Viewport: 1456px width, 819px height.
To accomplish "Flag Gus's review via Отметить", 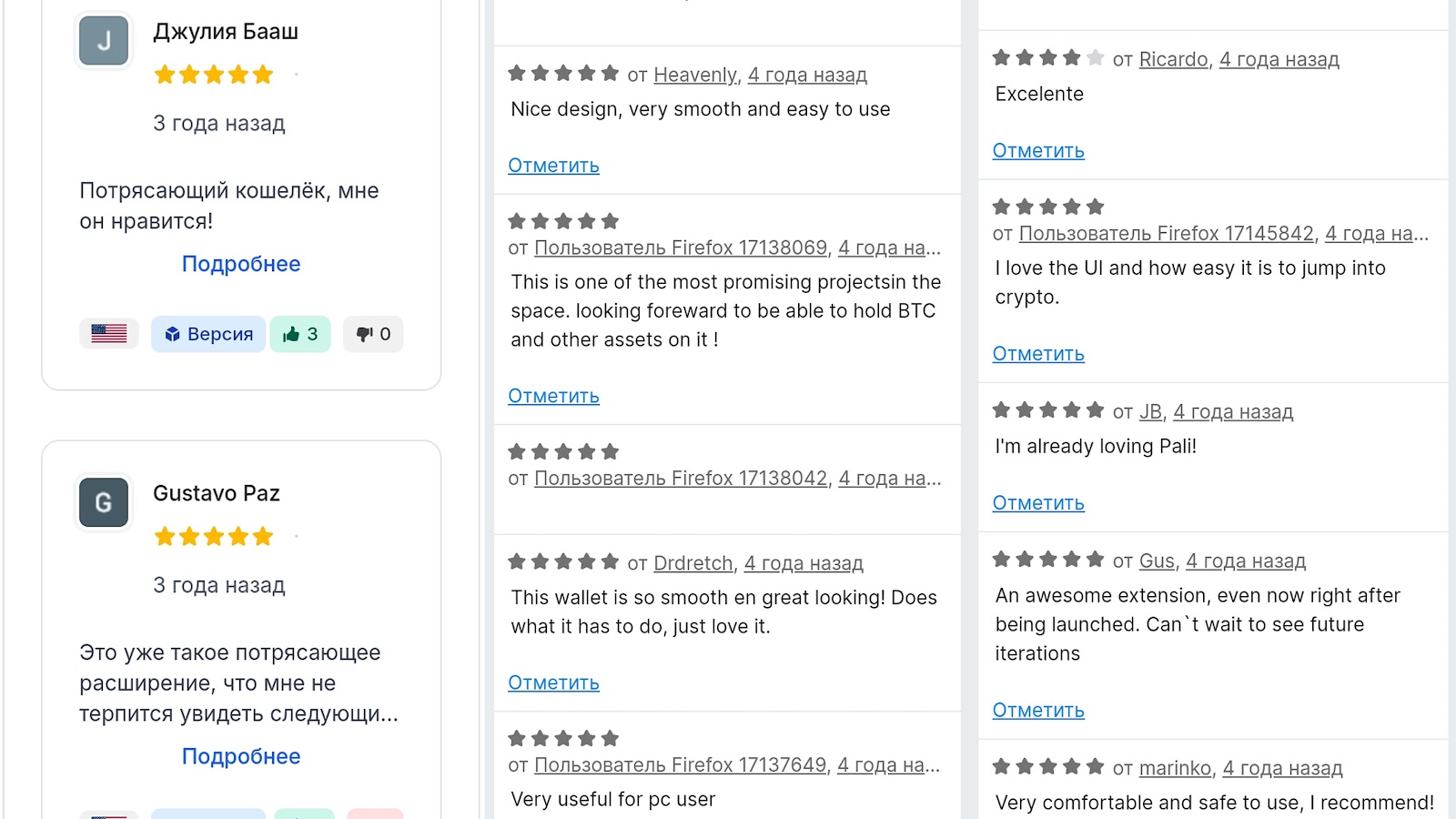I will click(1038, 711).
